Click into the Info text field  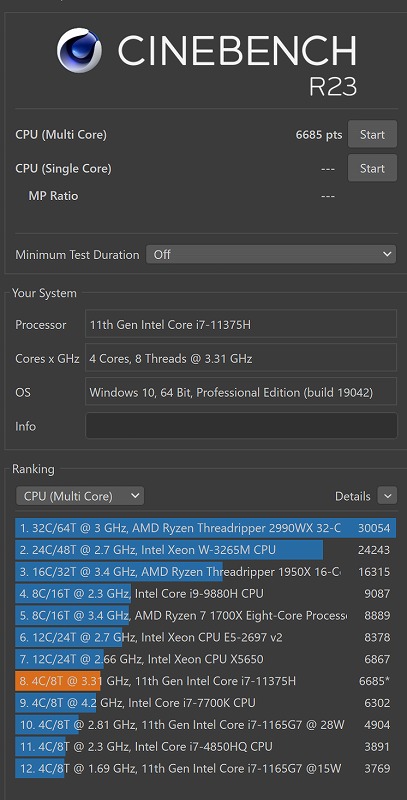[x=241, y=426]
